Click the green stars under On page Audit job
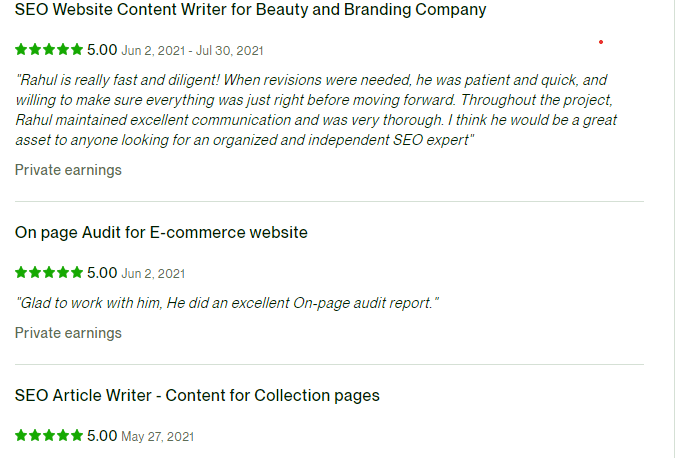Image resolution: width=688 pixels, height=458 pixels. pyautogui.click(x=49, y=272)
